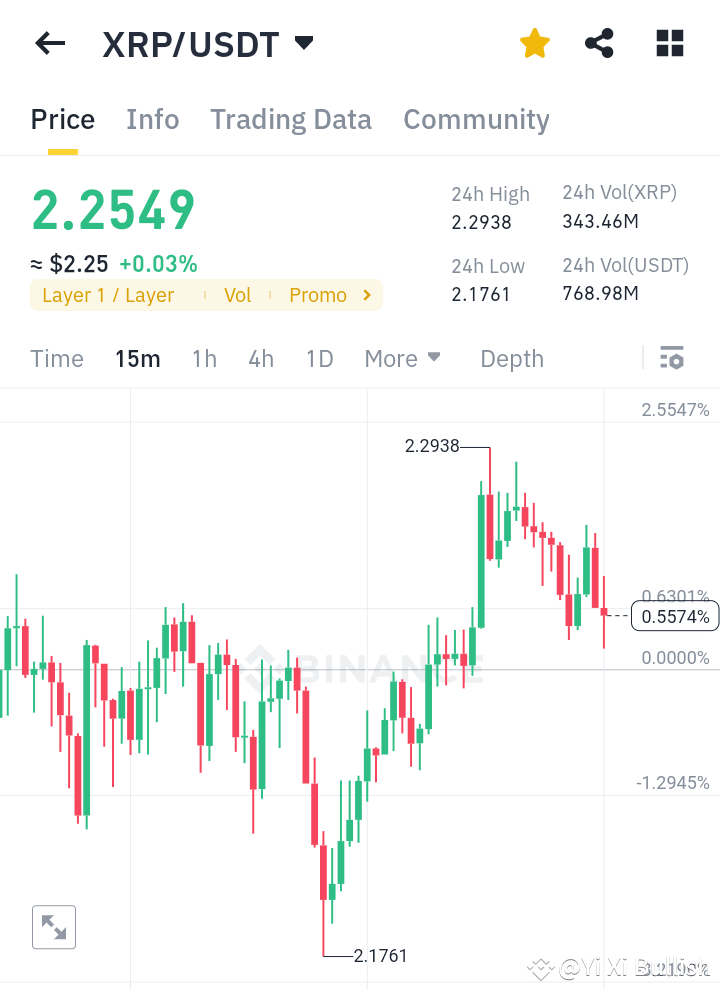Viewport: 720px width, 990px height.
Task: Enable the 4h chart interval
Action: point(261,358)
